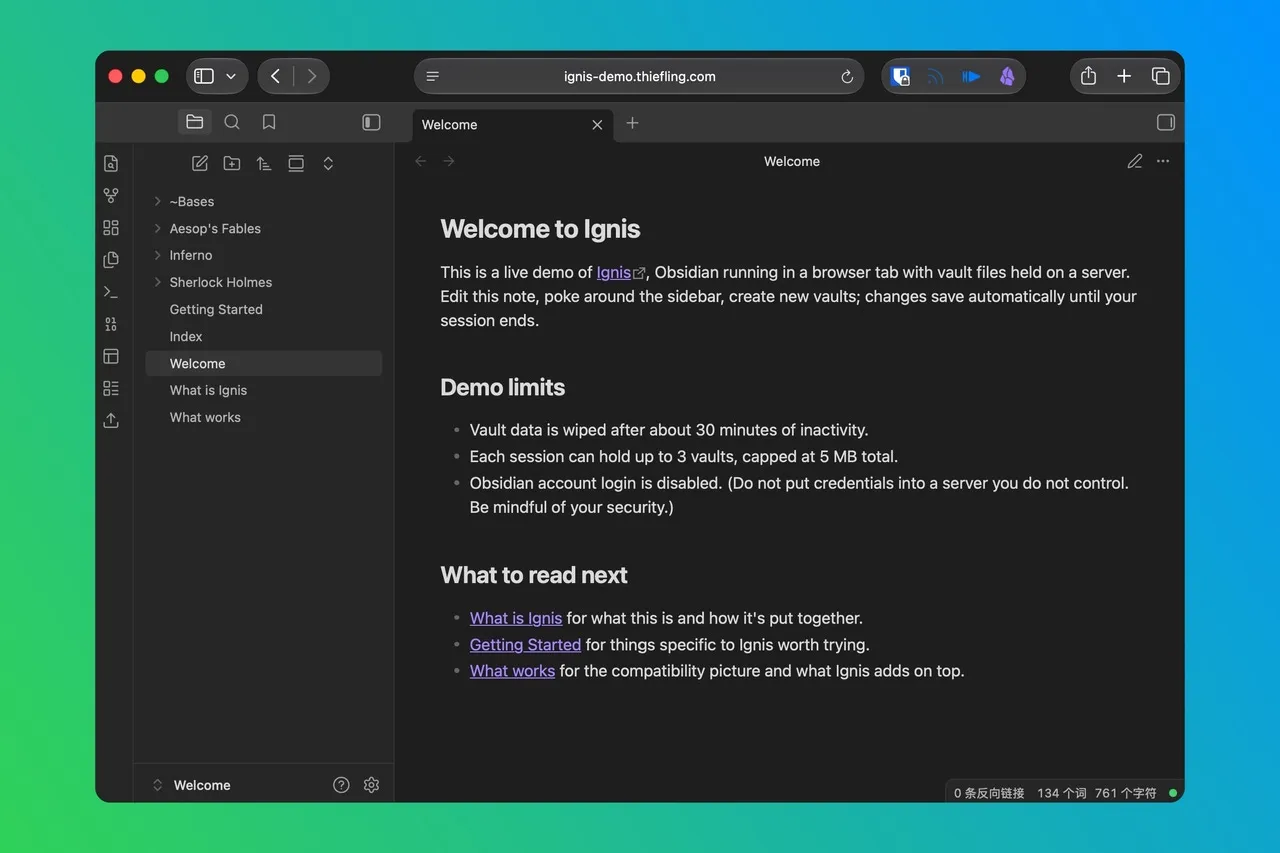Click the Safari share button
The height and width of the screenshot is (853, 1280).
pos(1089,76)
